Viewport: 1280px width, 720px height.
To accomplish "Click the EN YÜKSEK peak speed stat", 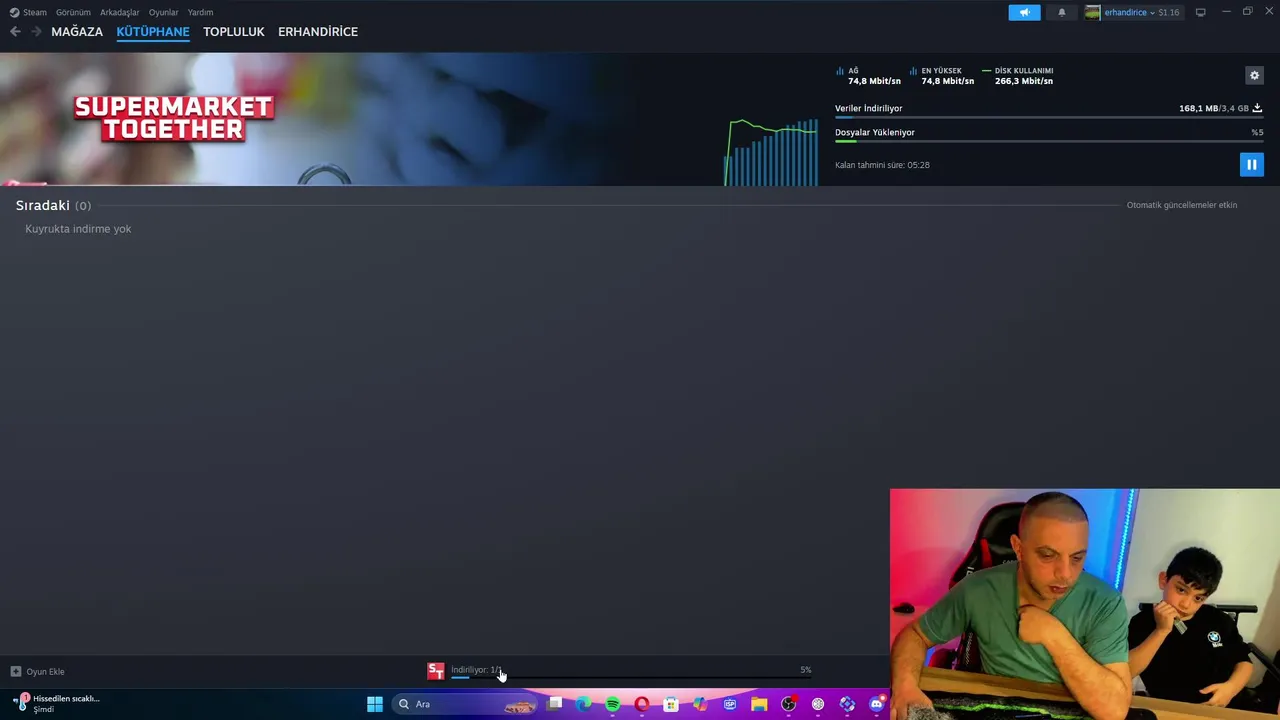I will (942, 76).
